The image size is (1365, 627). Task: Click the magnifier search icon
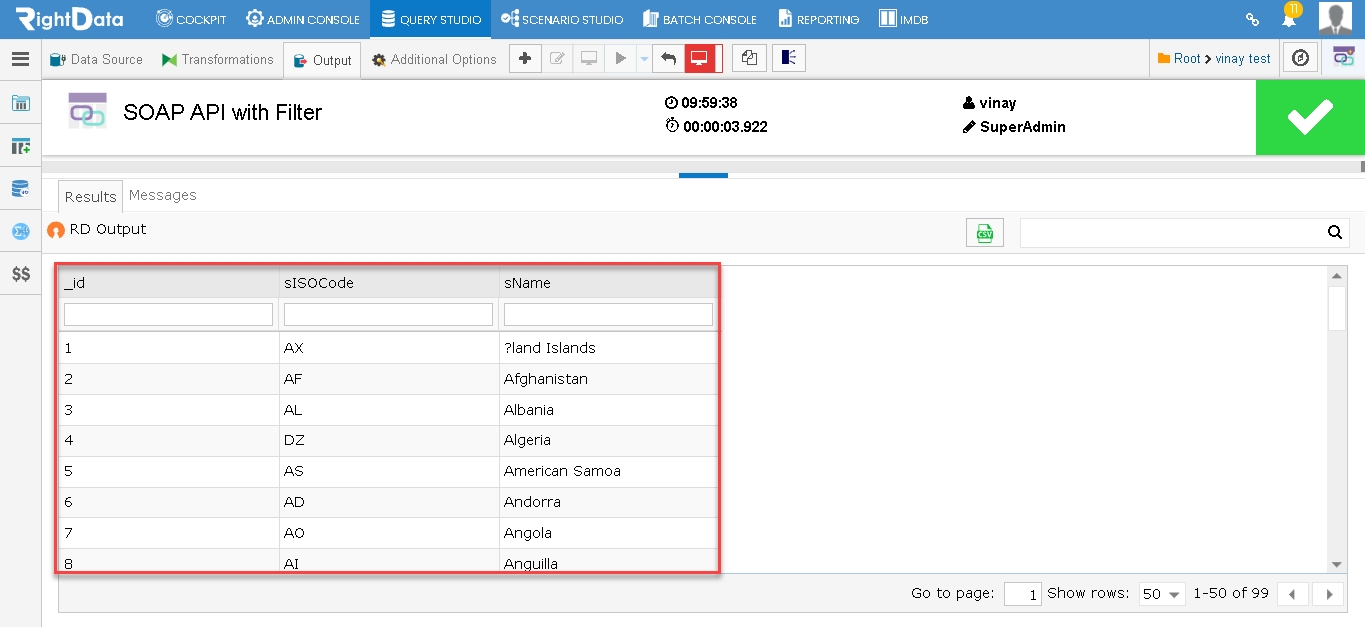pyautogui.click(x=1335, y=232)
